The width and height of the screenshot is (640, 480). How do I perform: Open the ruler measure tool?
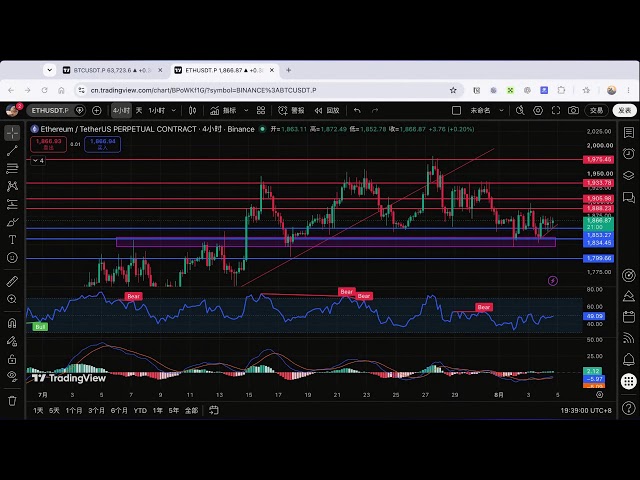click(12, 281)
